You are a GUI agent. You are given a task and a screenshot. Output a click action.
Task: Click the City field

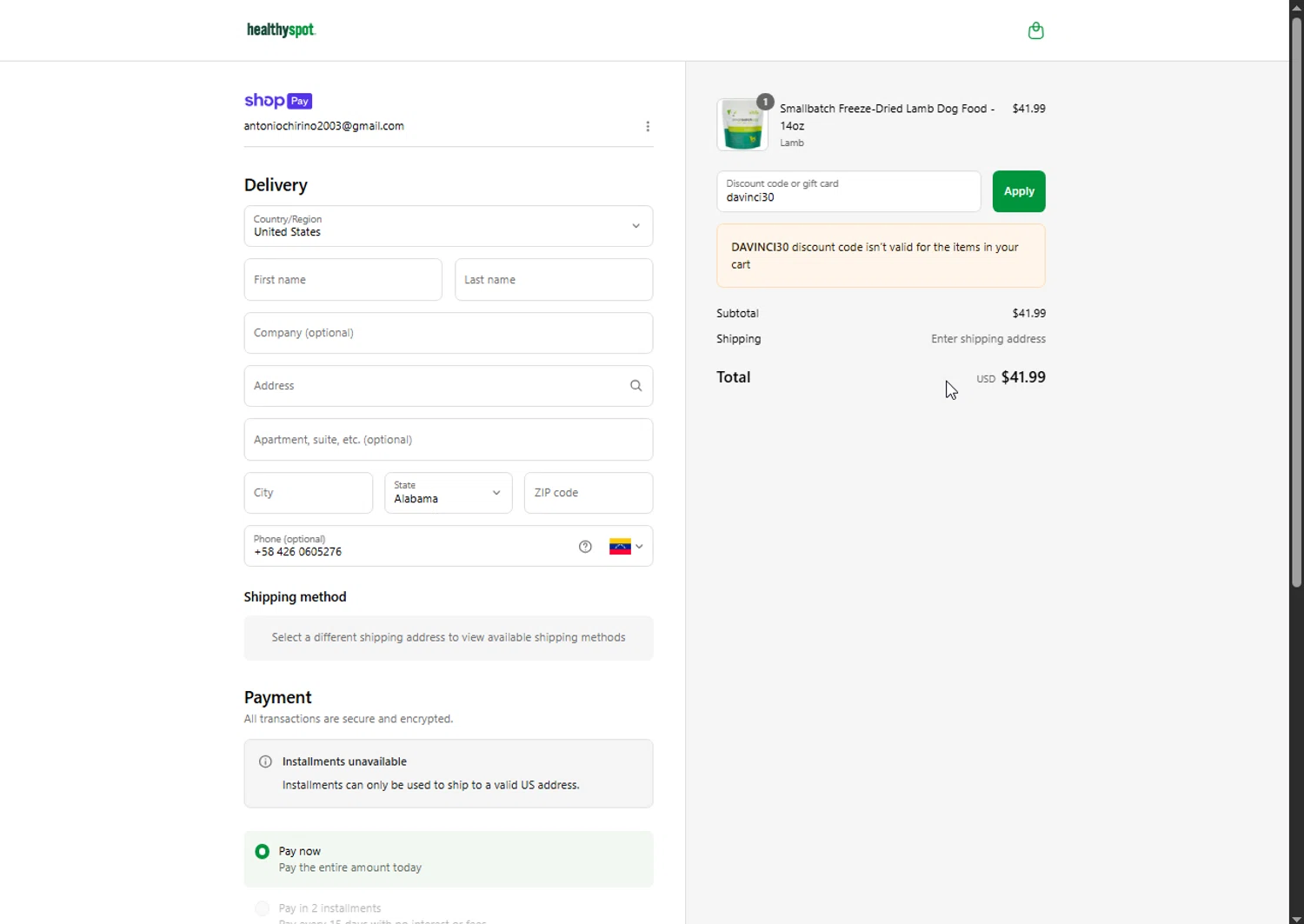tap(309, 493)
